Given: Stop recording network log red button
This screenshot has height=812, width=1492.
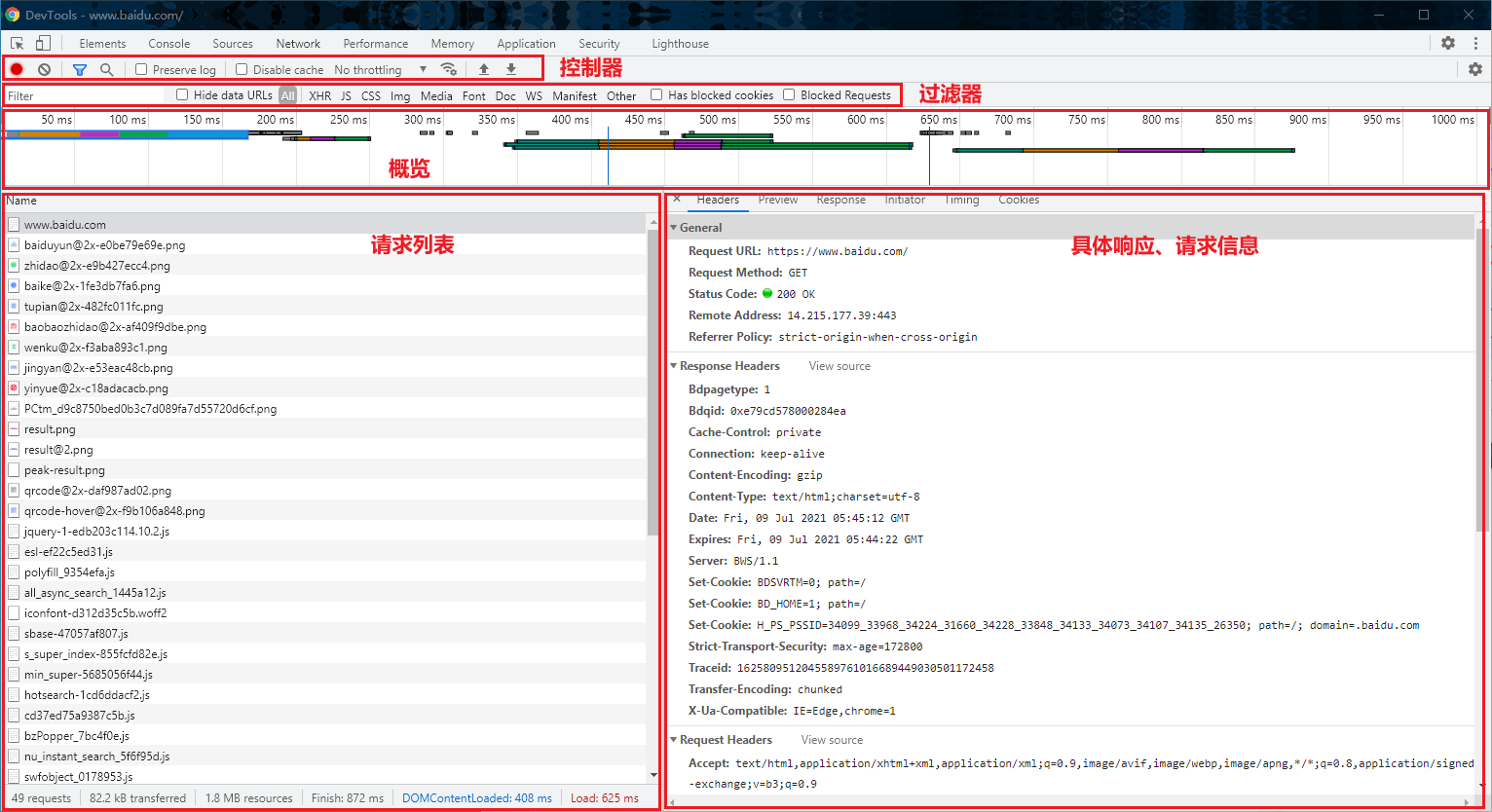Looking at the screenshot, I should (17, 69).
